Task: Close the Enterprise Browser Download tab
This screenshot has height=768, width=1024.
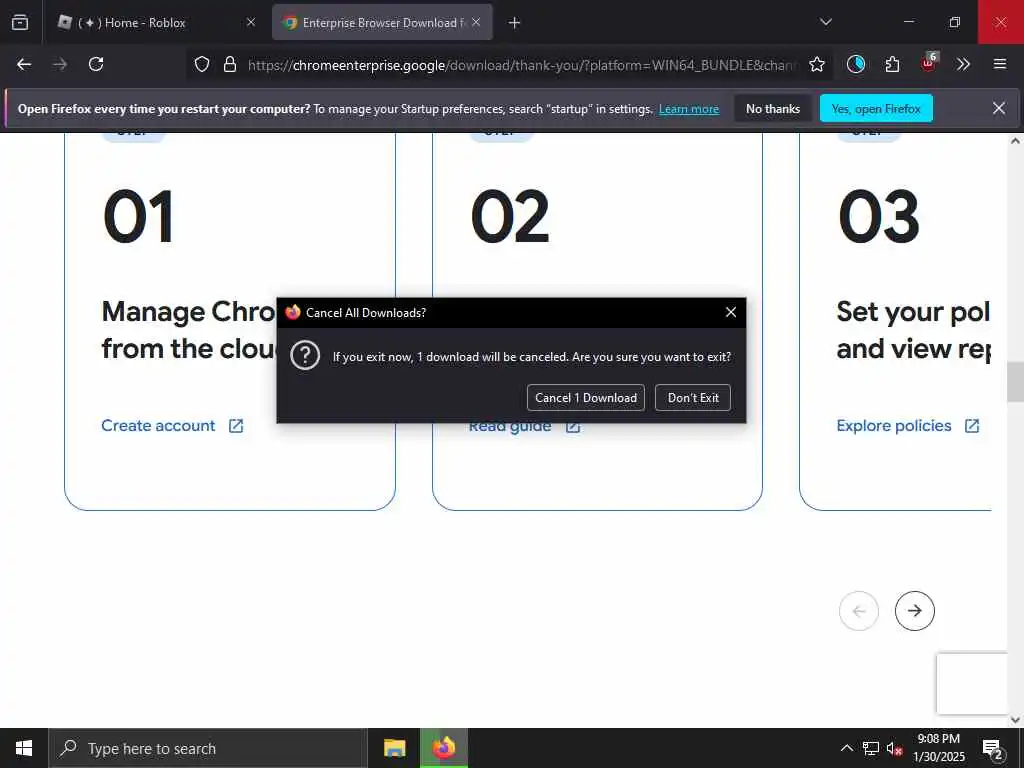Action: pos(476,22)
